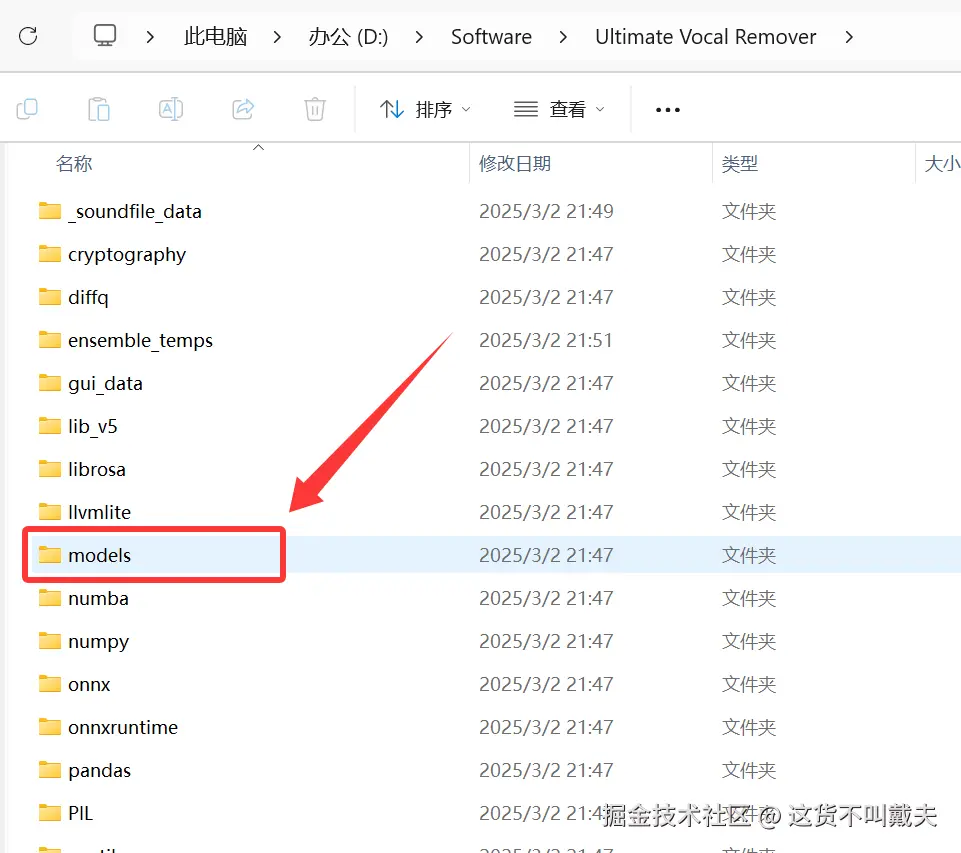Select the models folder
The image size is (961, 853).
point(99,555)
